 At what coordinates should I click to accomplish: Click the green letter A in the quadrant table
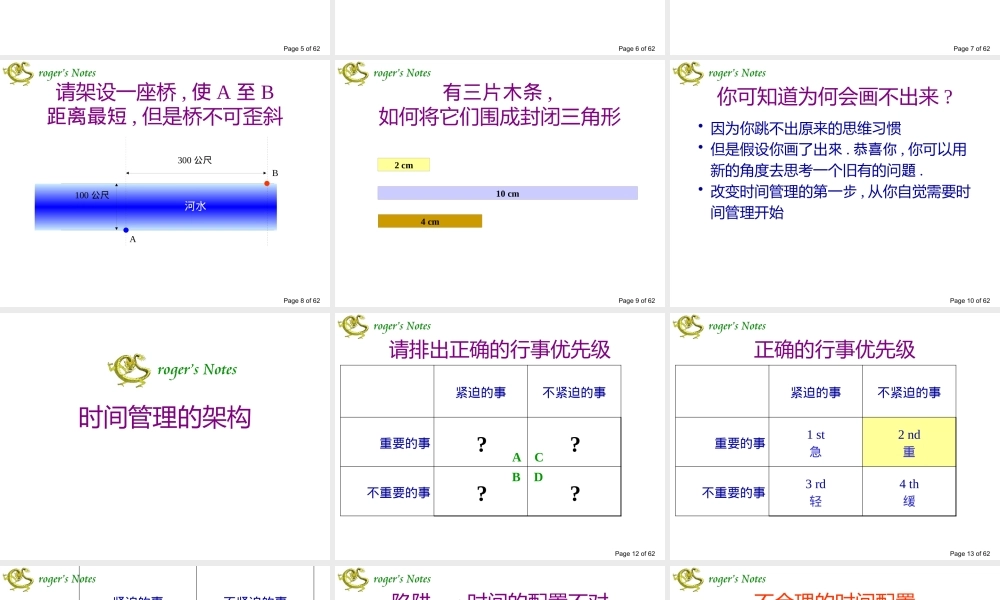(517, 457)
